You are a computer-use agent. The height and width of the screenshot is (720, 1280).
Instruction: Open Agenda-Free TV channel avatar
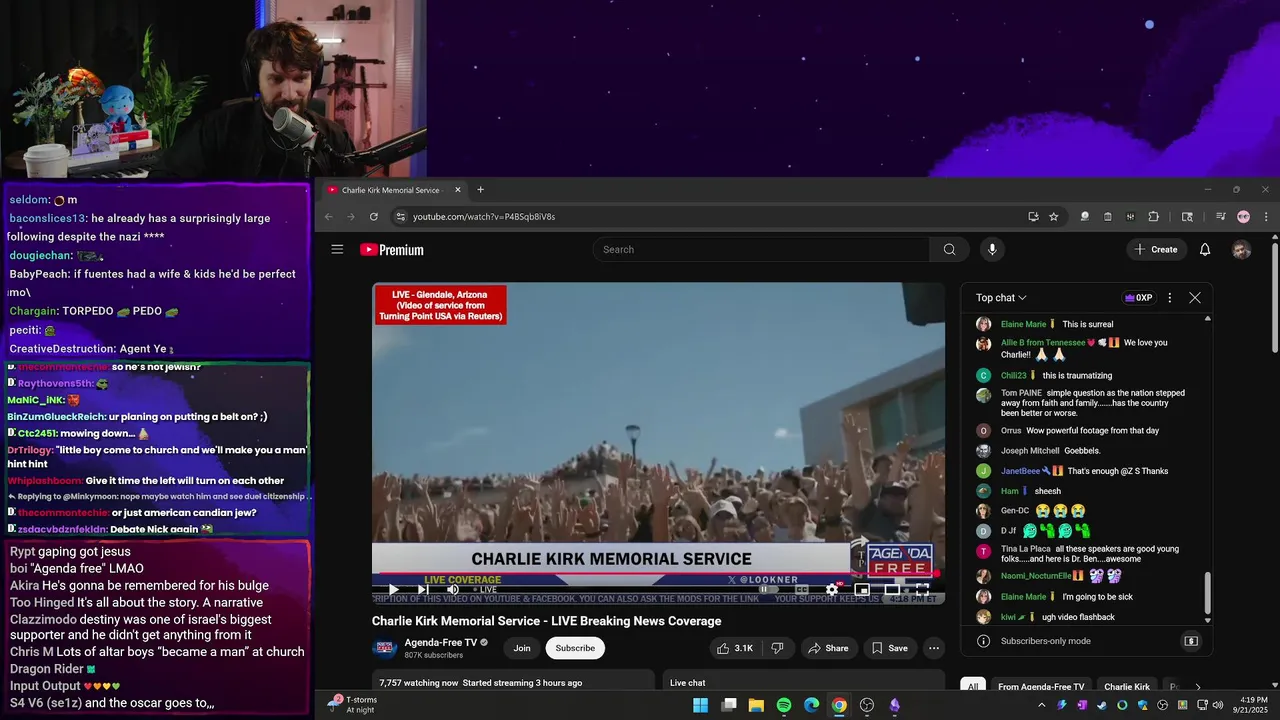point(384,648)
